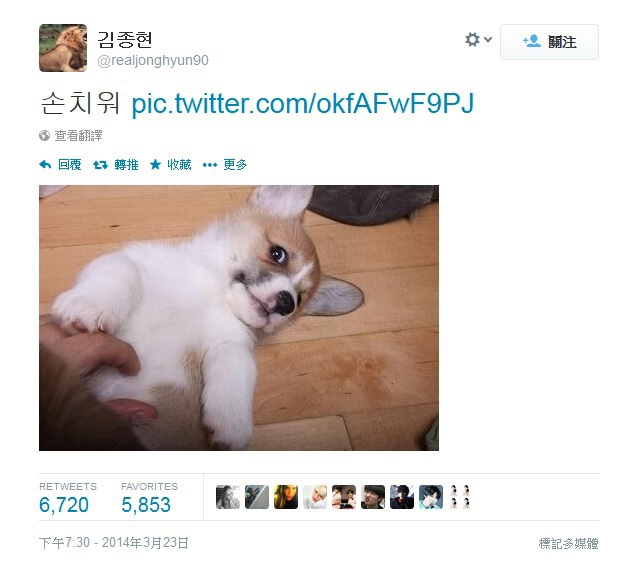This screenshot has height=569, width=632.
Task: Click the last retweeter avatar with four figures
Action: coord(460,497)
